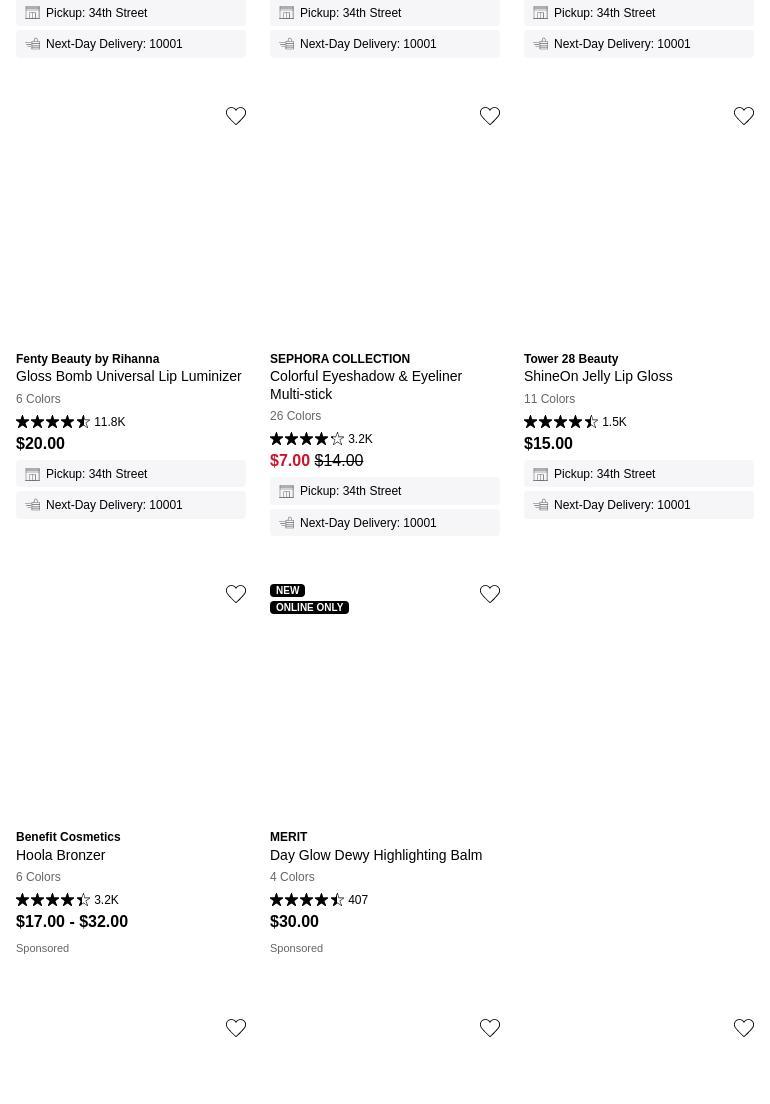Click the ONLINE ONLY badge on MERIT product
Screen dimensions: 770x1104
point(309,607)
